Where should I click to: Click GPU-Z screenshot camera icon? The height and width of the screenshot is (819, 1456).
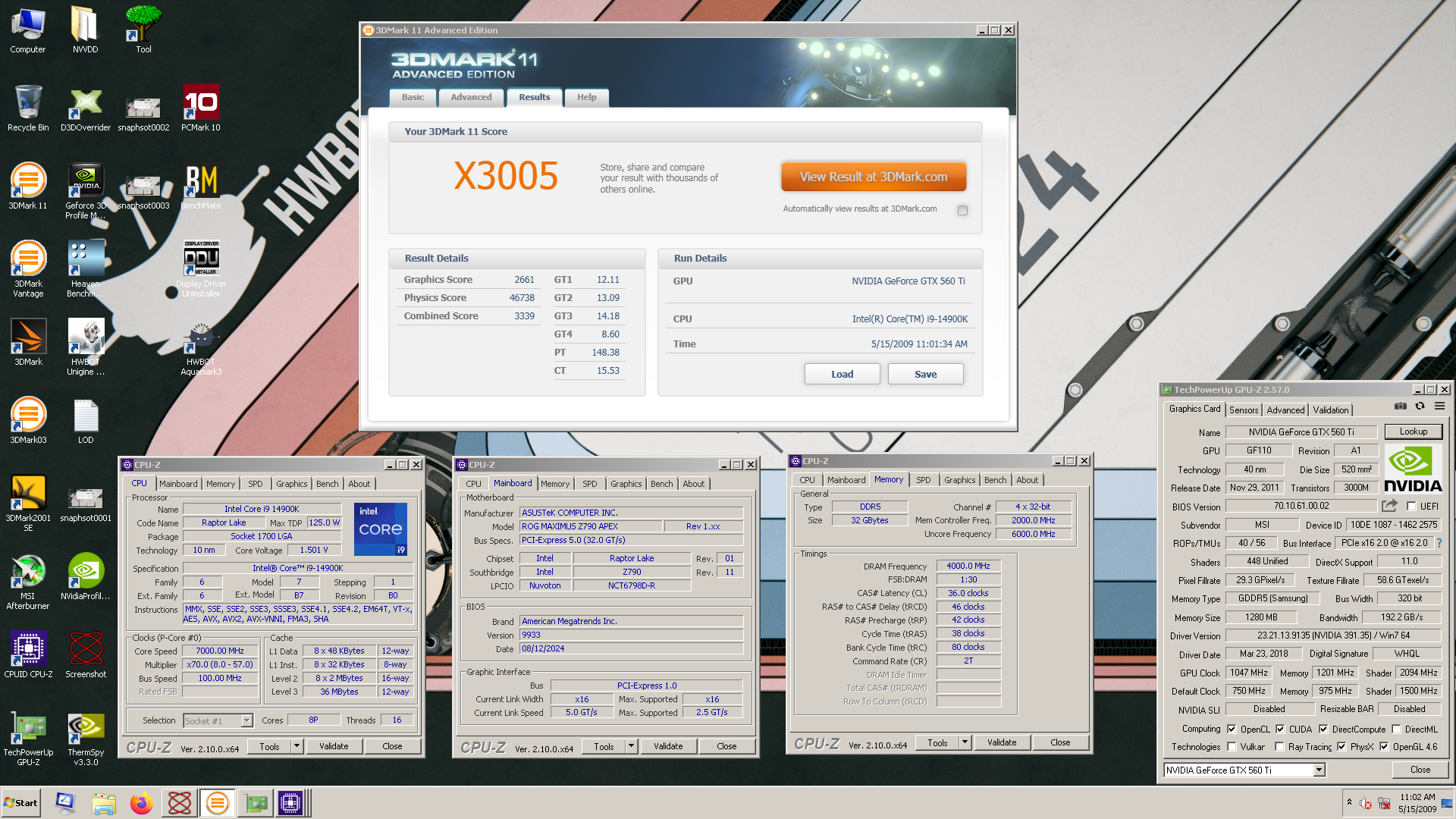coord(1400,407)
